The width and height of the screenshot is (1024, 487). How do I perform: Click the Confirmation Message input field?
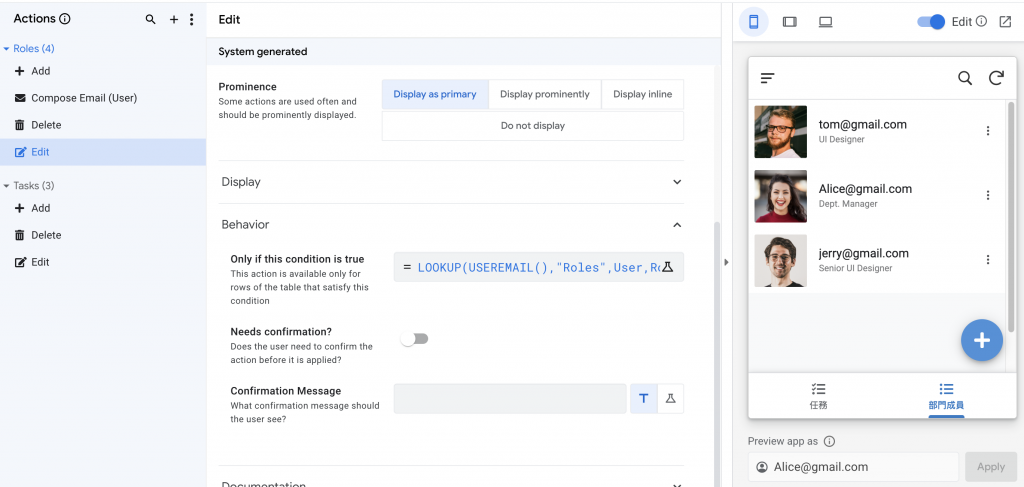point(509,399)
